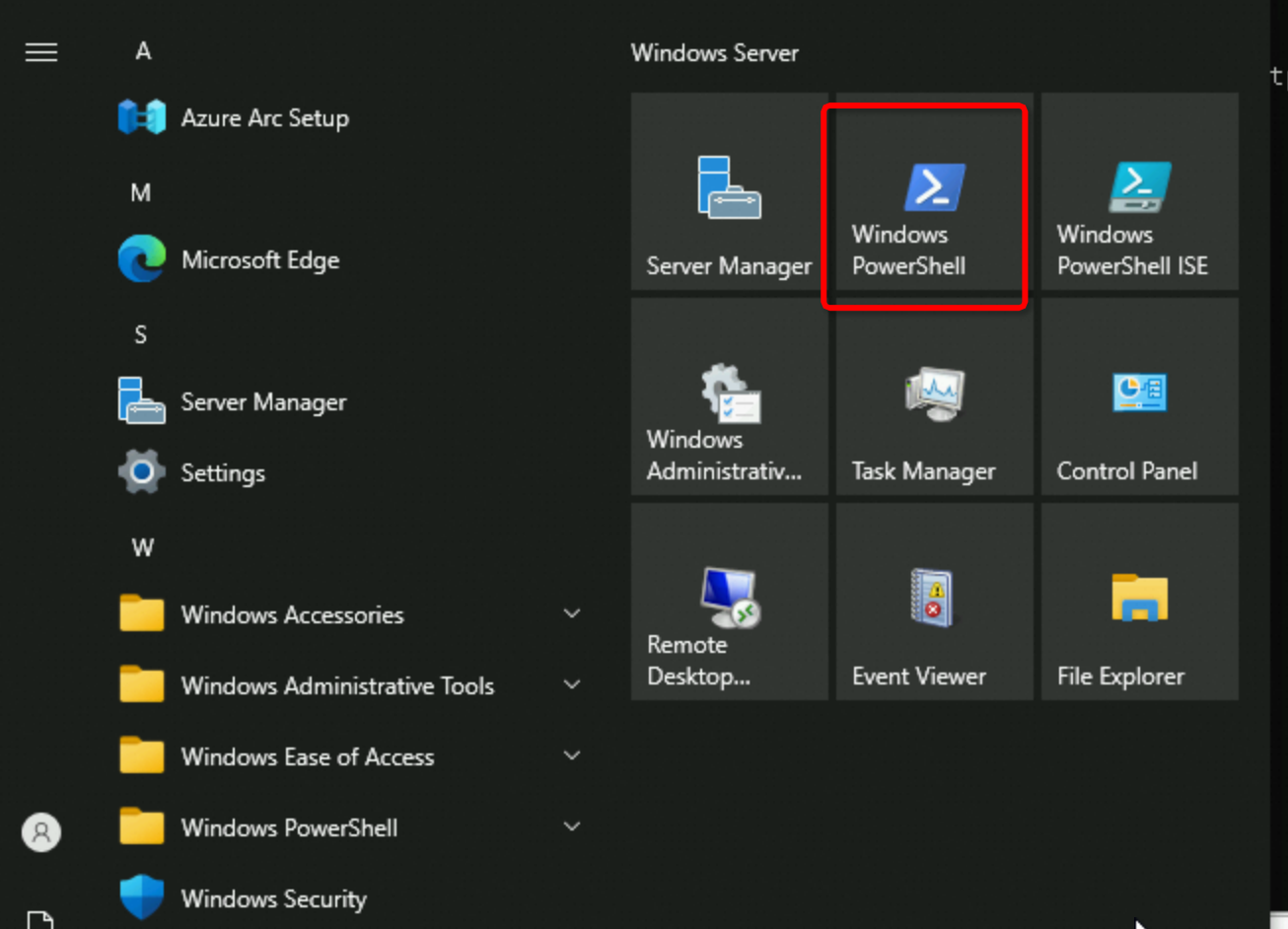Open the Windows Administrative Tools tile

coord(730,396)
